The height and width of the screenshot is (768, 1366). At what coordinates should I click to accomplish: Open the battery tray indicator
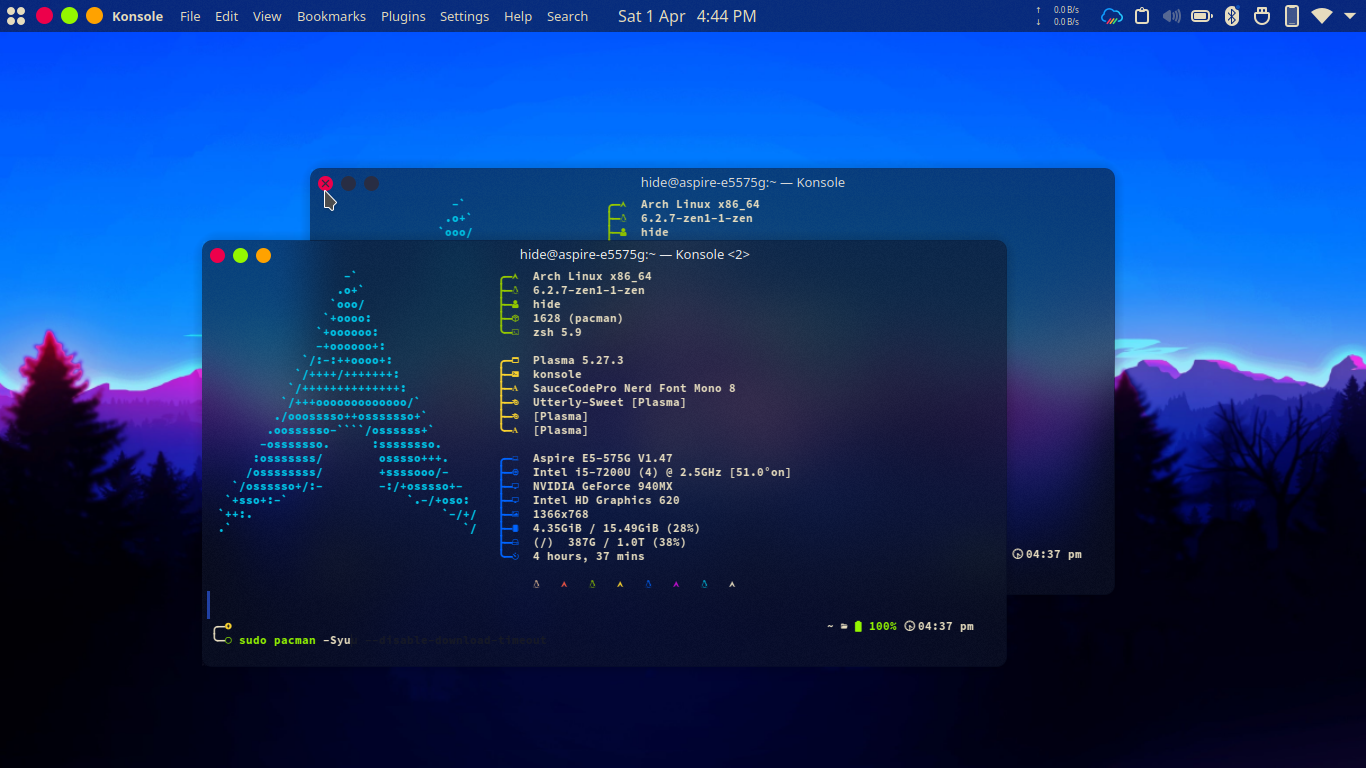pyautogui.click(x=1202, y=16)
